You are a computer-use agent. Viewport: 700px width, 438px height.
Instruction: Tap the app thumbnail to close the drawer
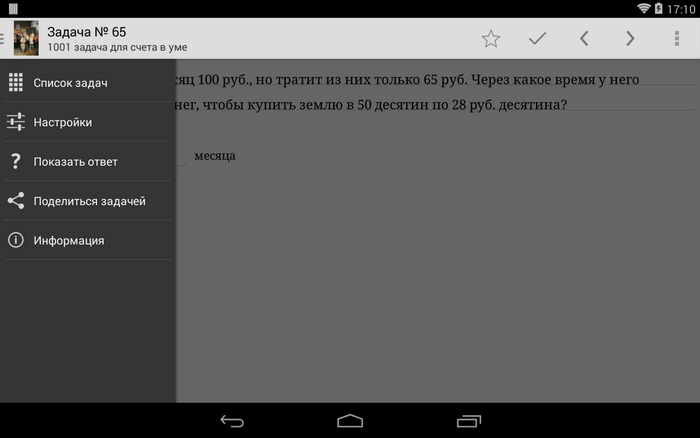(x=26, y=38)
